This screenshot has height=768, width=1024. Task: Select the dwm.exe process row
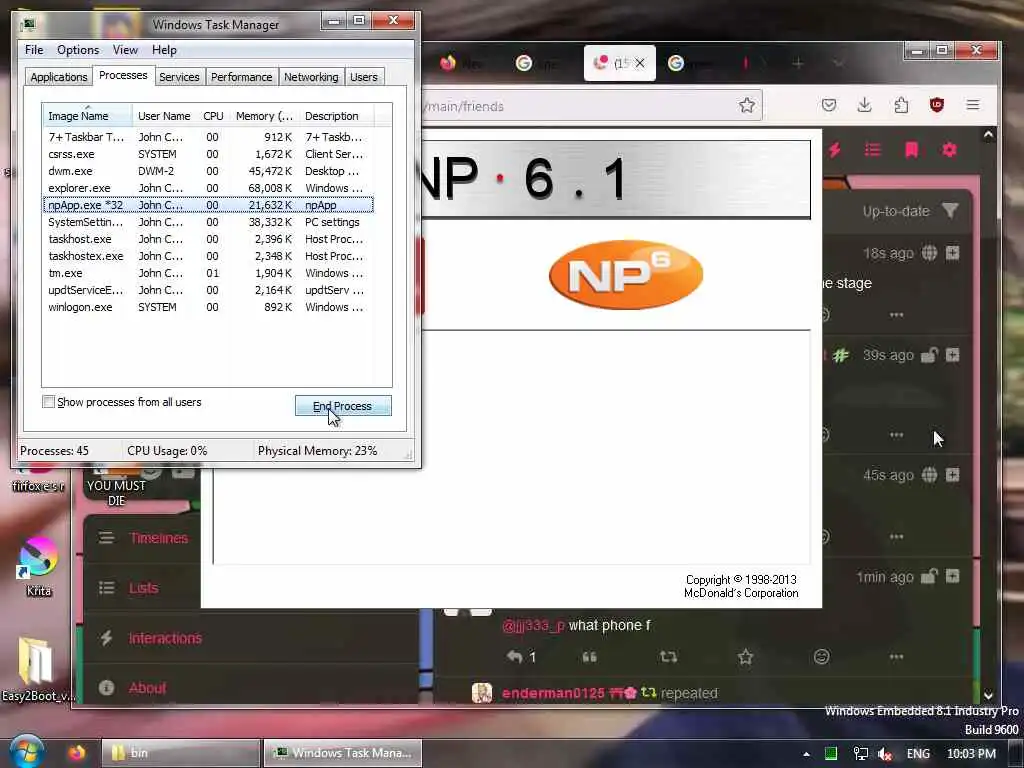click(208, 171)
